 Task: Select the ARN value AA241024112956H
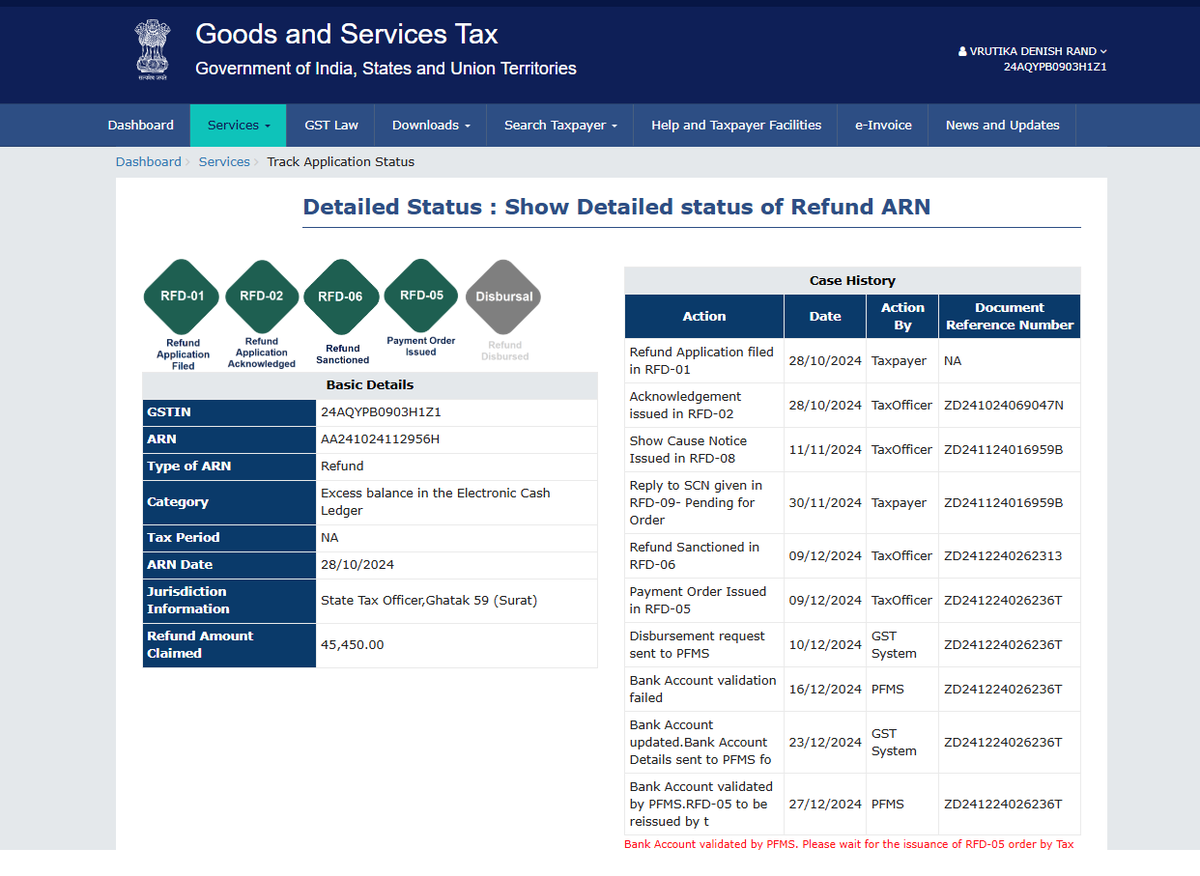point(380,439)
